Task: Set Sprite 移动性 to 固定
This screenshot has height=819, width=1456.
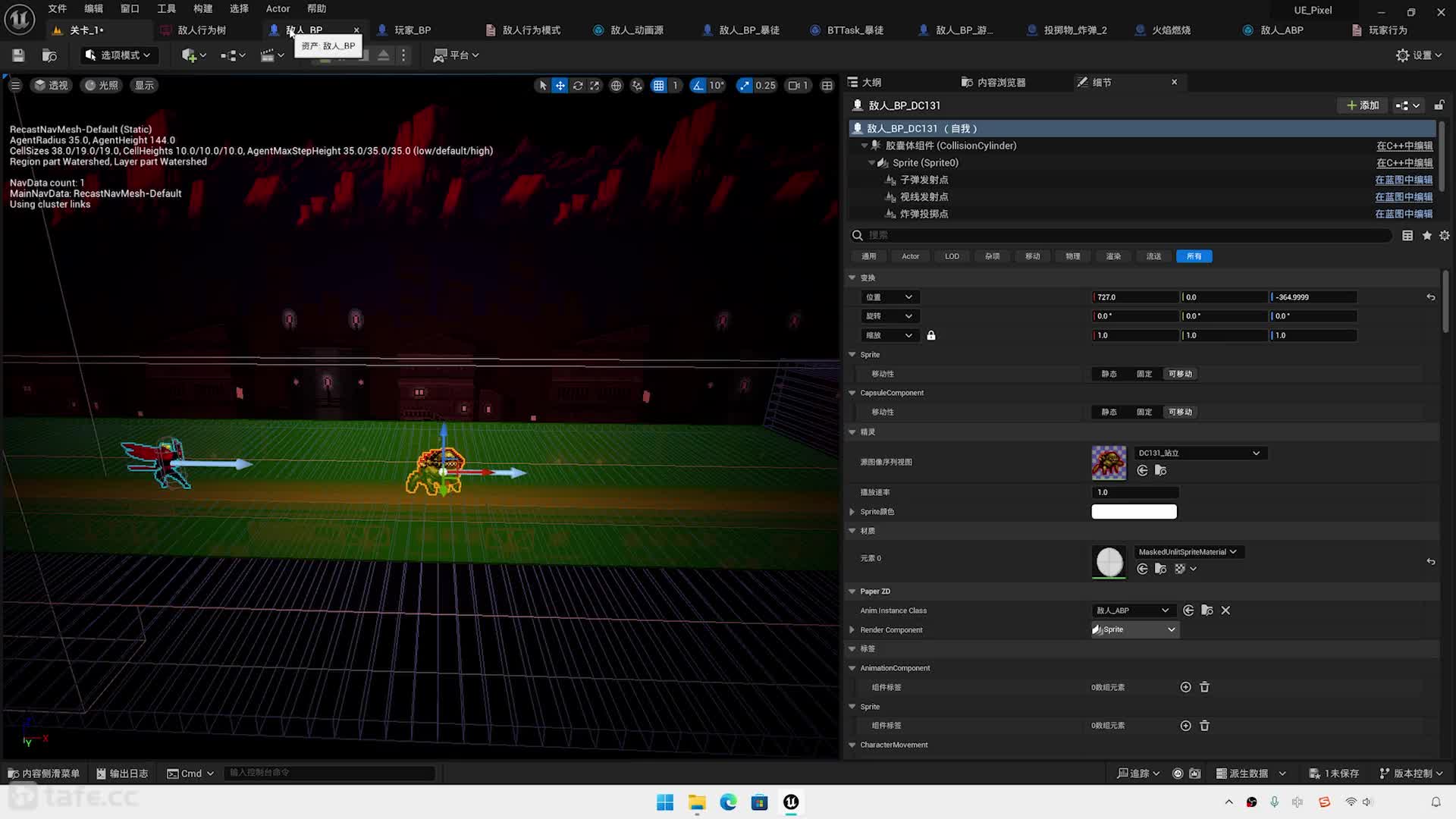Action: pos(1144,374)
